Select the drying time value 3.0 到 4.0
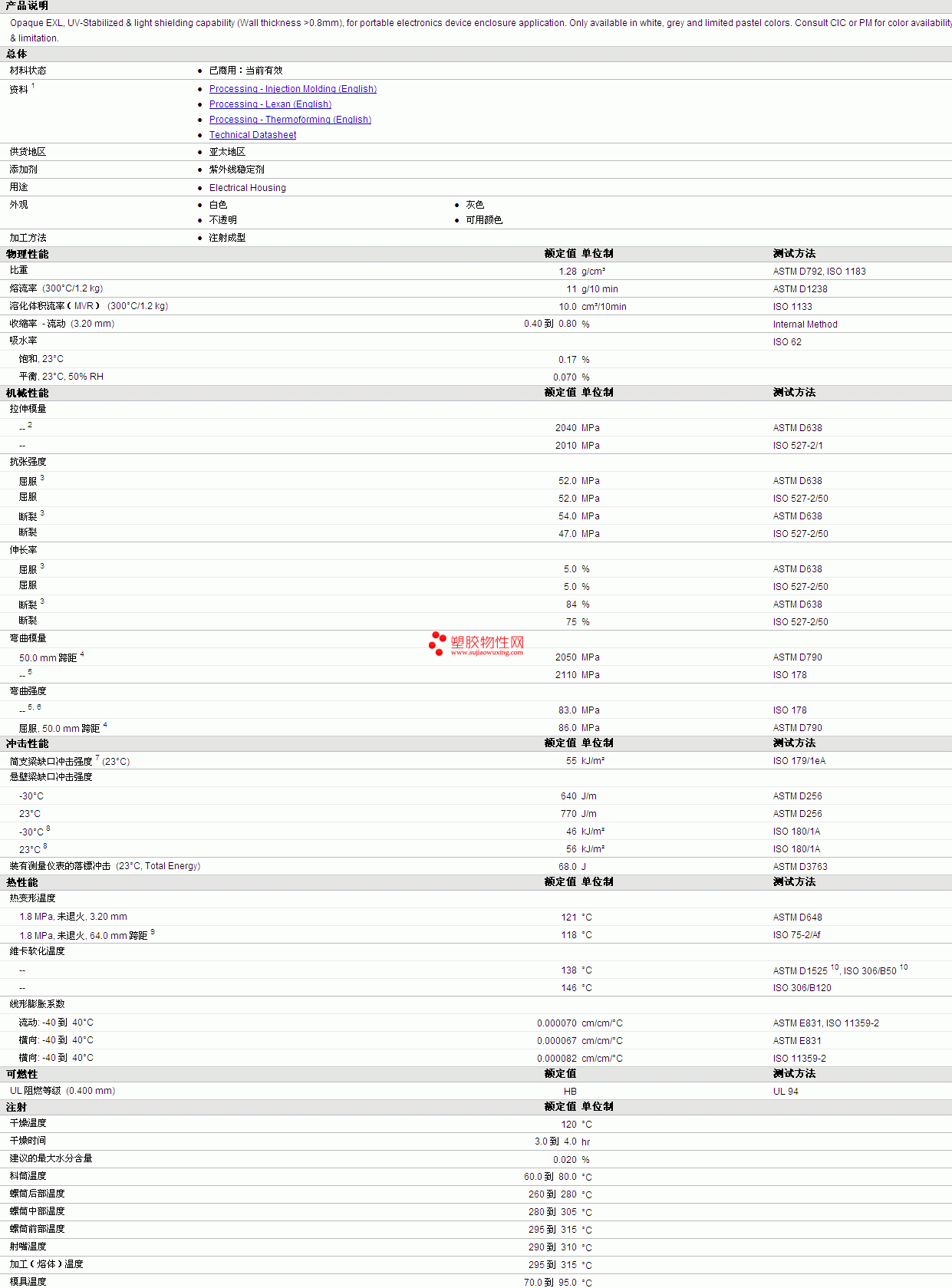 (555, 1141)
